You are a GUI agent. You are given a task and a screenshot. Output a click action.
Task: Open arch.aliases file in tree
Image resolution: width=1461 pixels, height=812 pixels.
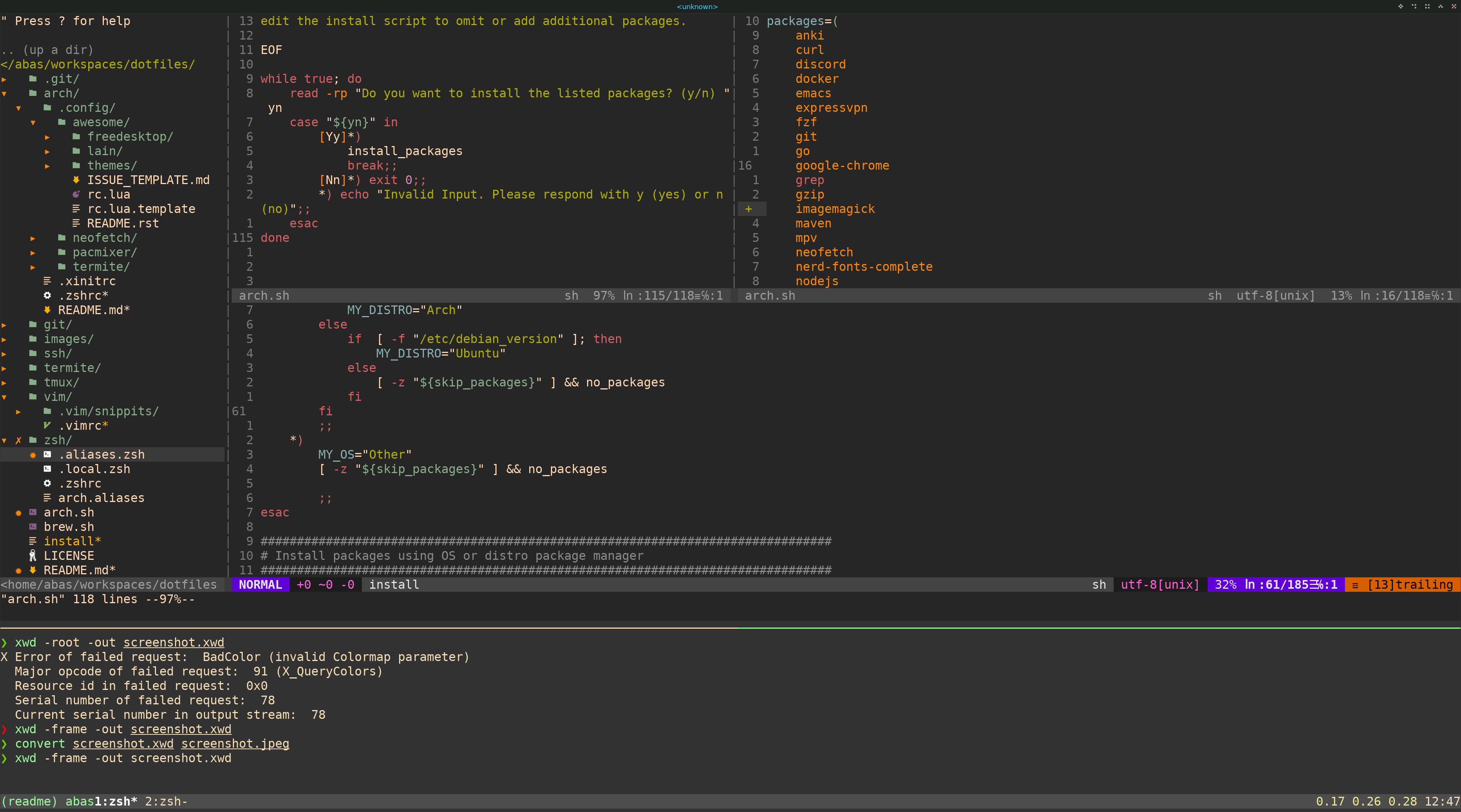point(101,498)
